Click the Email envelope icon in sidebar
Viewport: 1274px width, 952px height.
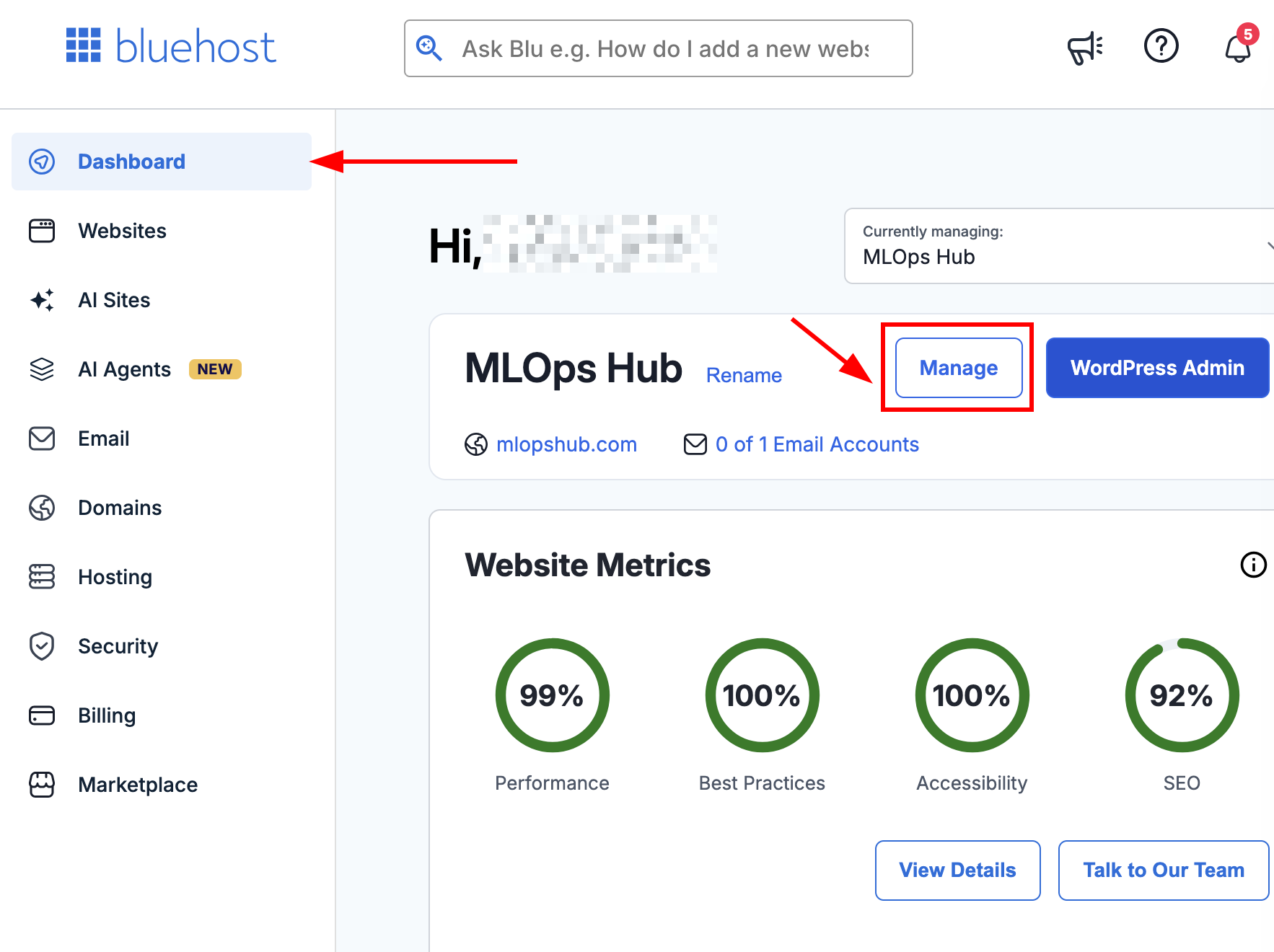click(42, 438)
